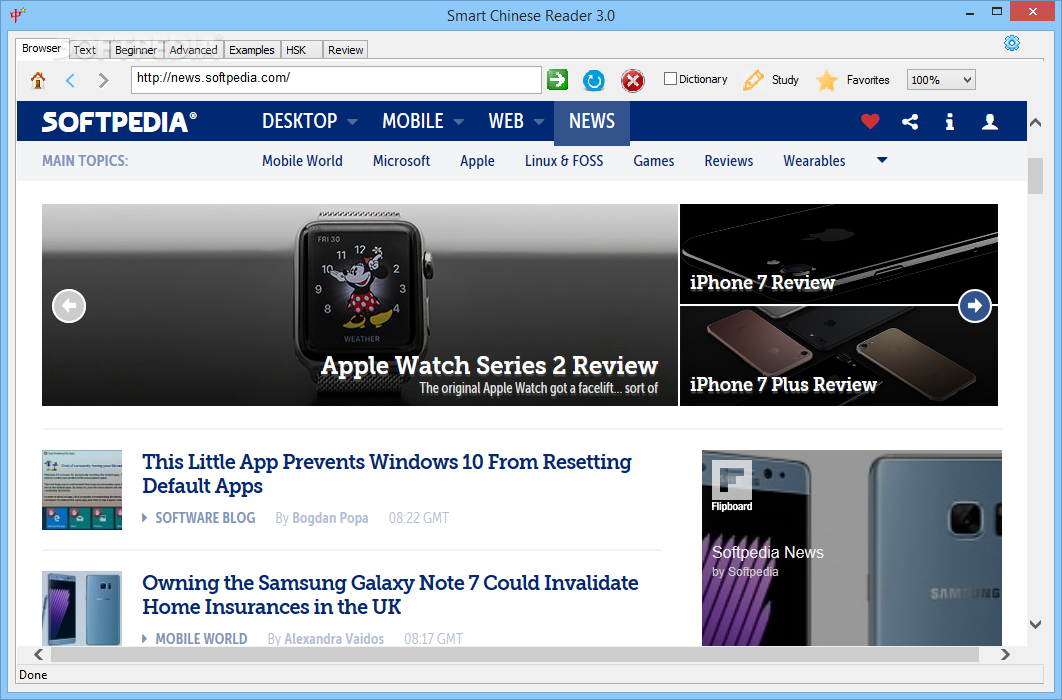1062x700 pixels.
Task: Open the Apple topic
Action: [x=477, y=161]
